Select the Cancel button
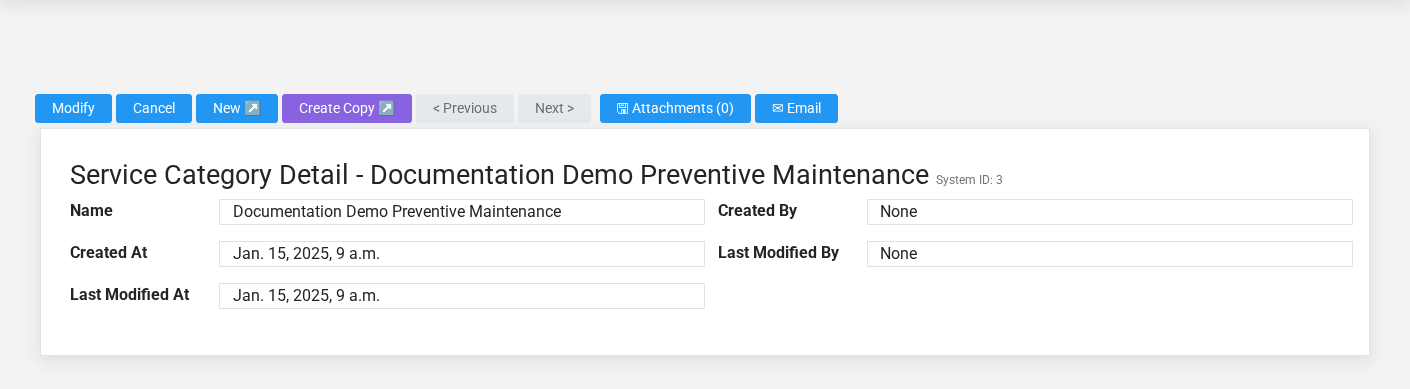 (154, 108)
